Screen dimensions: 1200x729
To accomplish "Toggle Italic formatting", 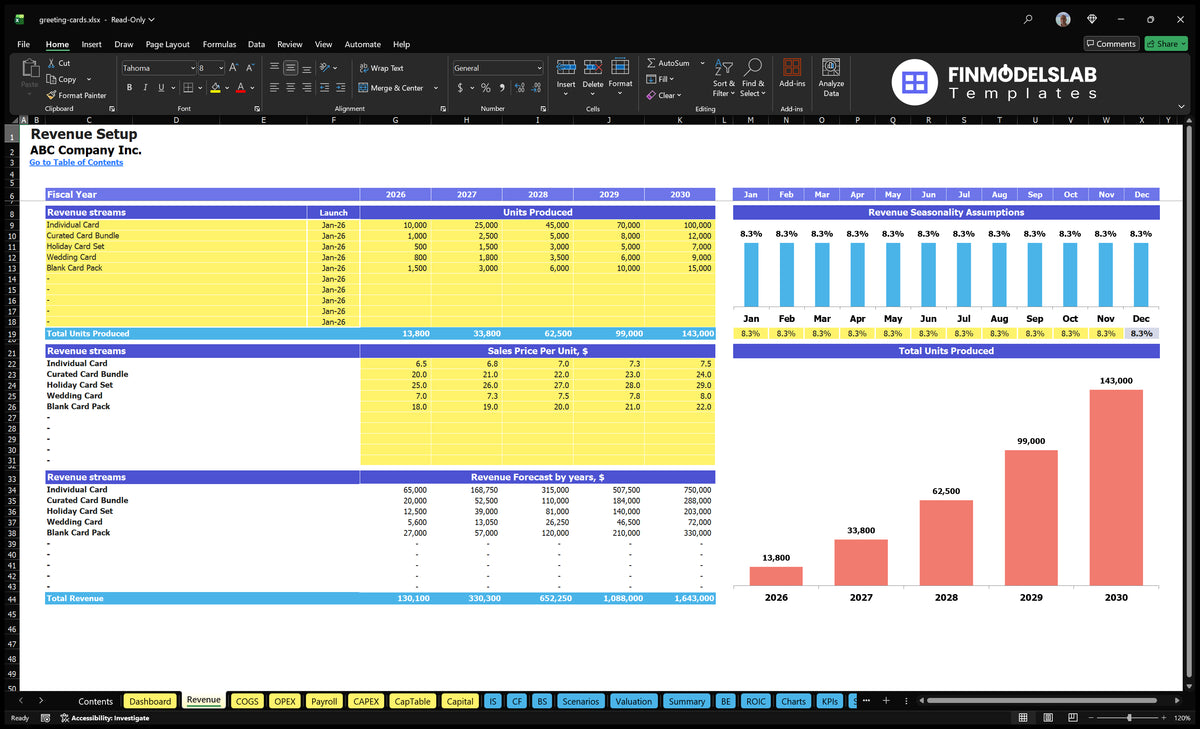I will [146, 88].
